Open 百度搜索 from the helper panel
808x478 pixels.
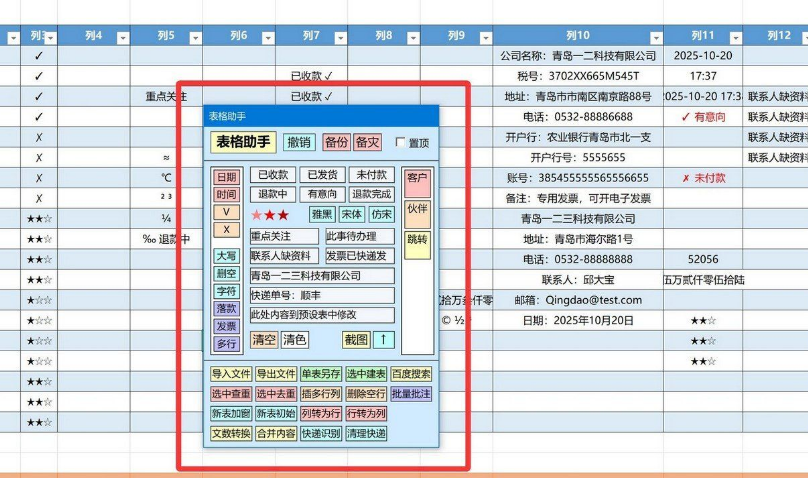411,375
